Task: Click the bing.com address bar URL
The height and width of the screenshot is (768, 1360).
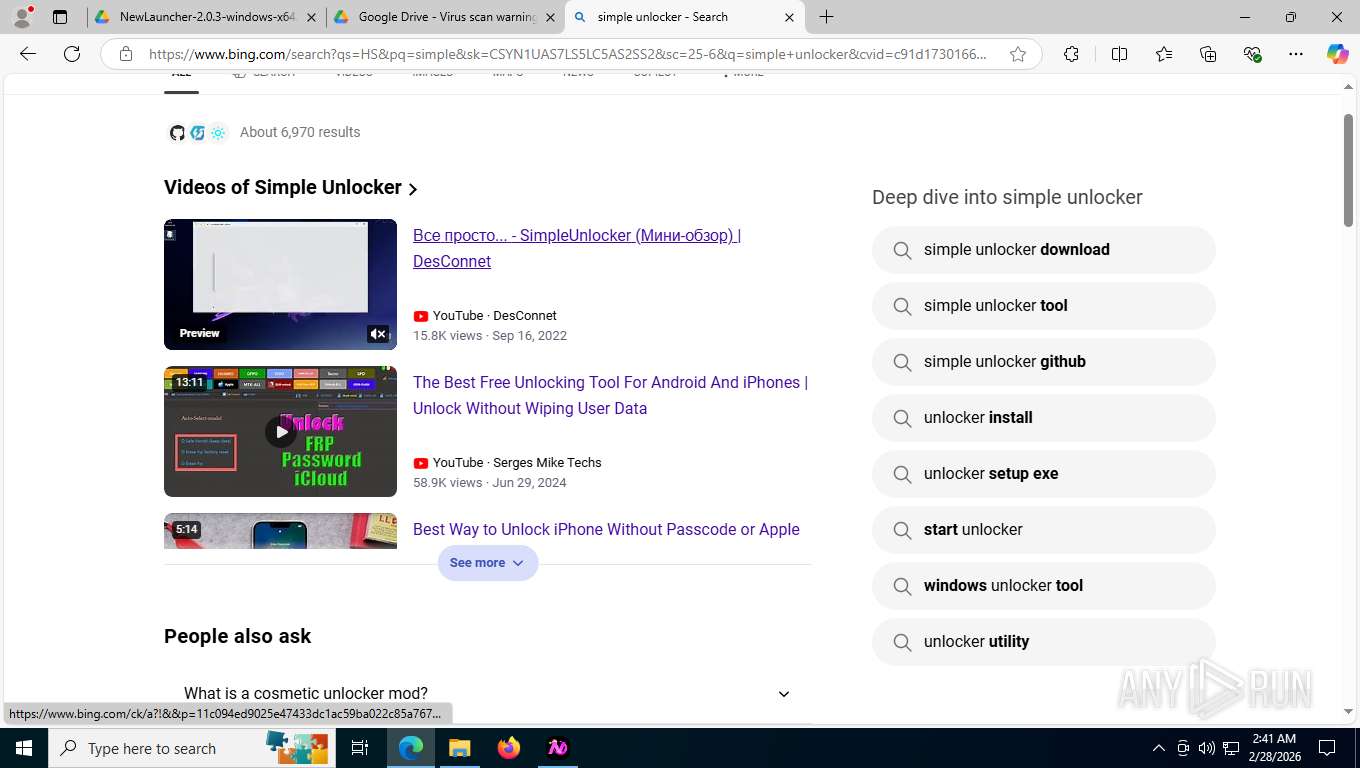Action: (x=567, y=54)
